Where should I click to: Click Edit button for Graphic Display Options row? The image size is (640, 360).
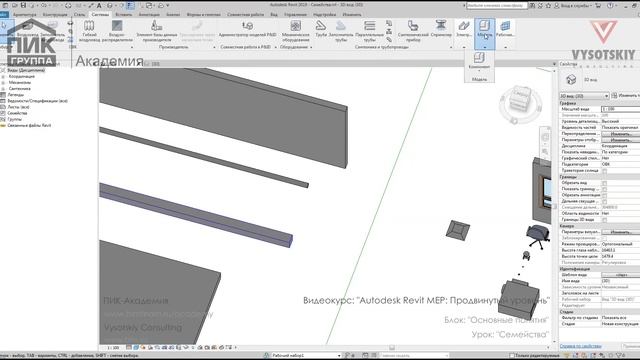click(x=621, y=140)
